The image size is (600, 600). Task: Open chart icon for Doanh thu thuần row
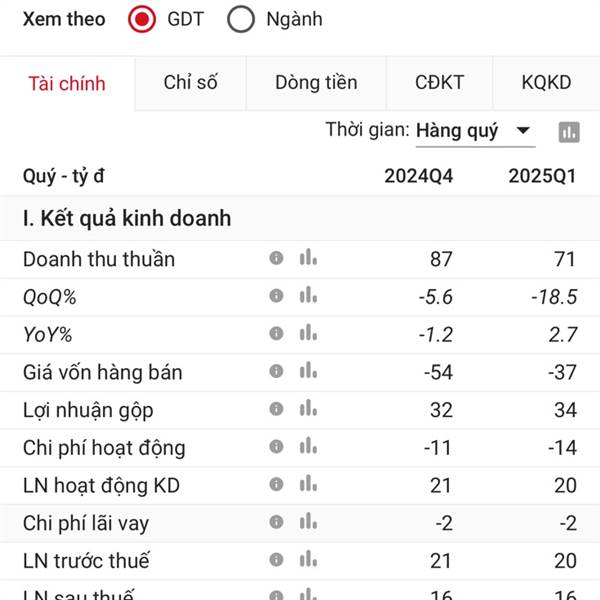coord(308,258)
